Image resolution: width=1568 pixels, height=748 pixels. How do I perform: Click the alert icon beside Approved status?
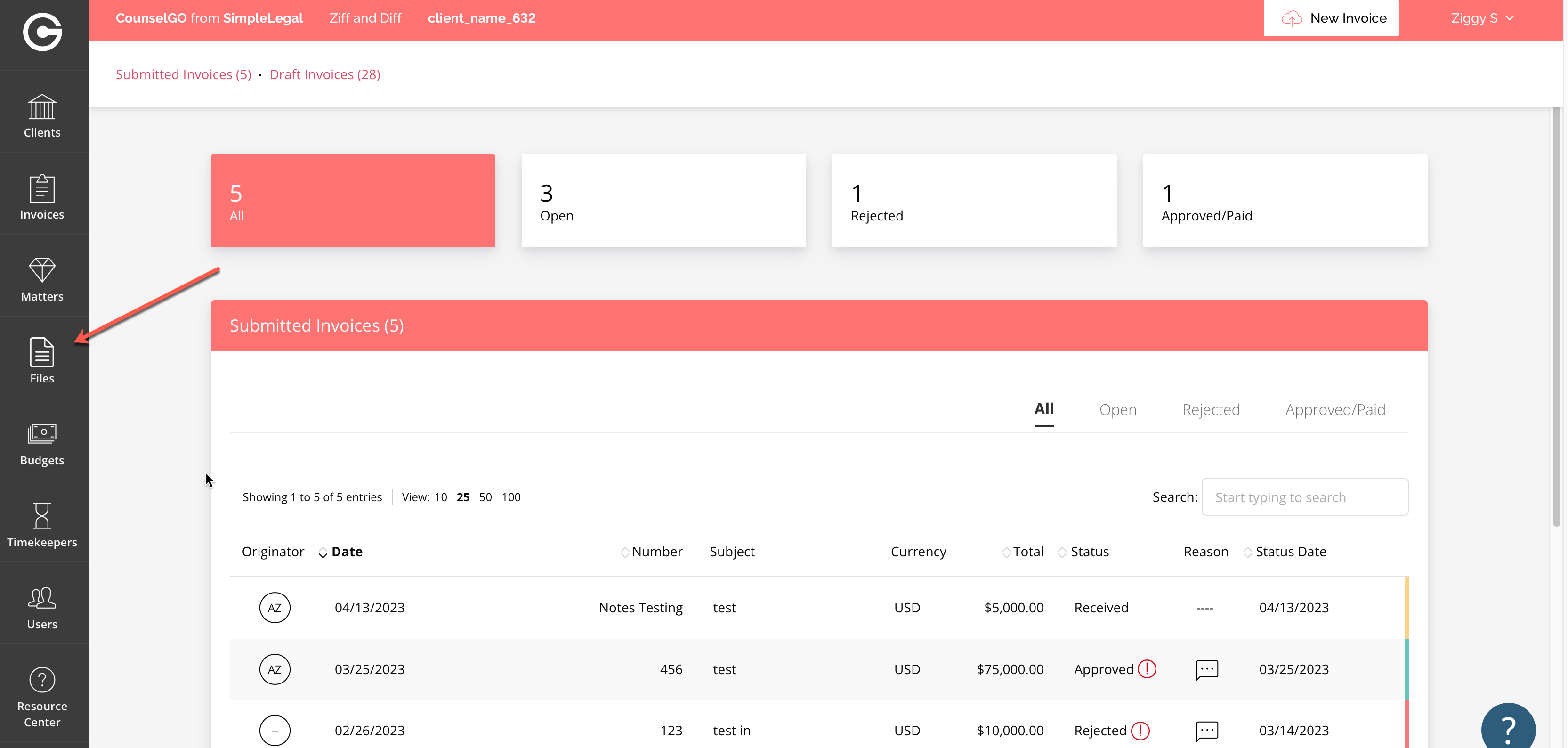pos(1147,669)
